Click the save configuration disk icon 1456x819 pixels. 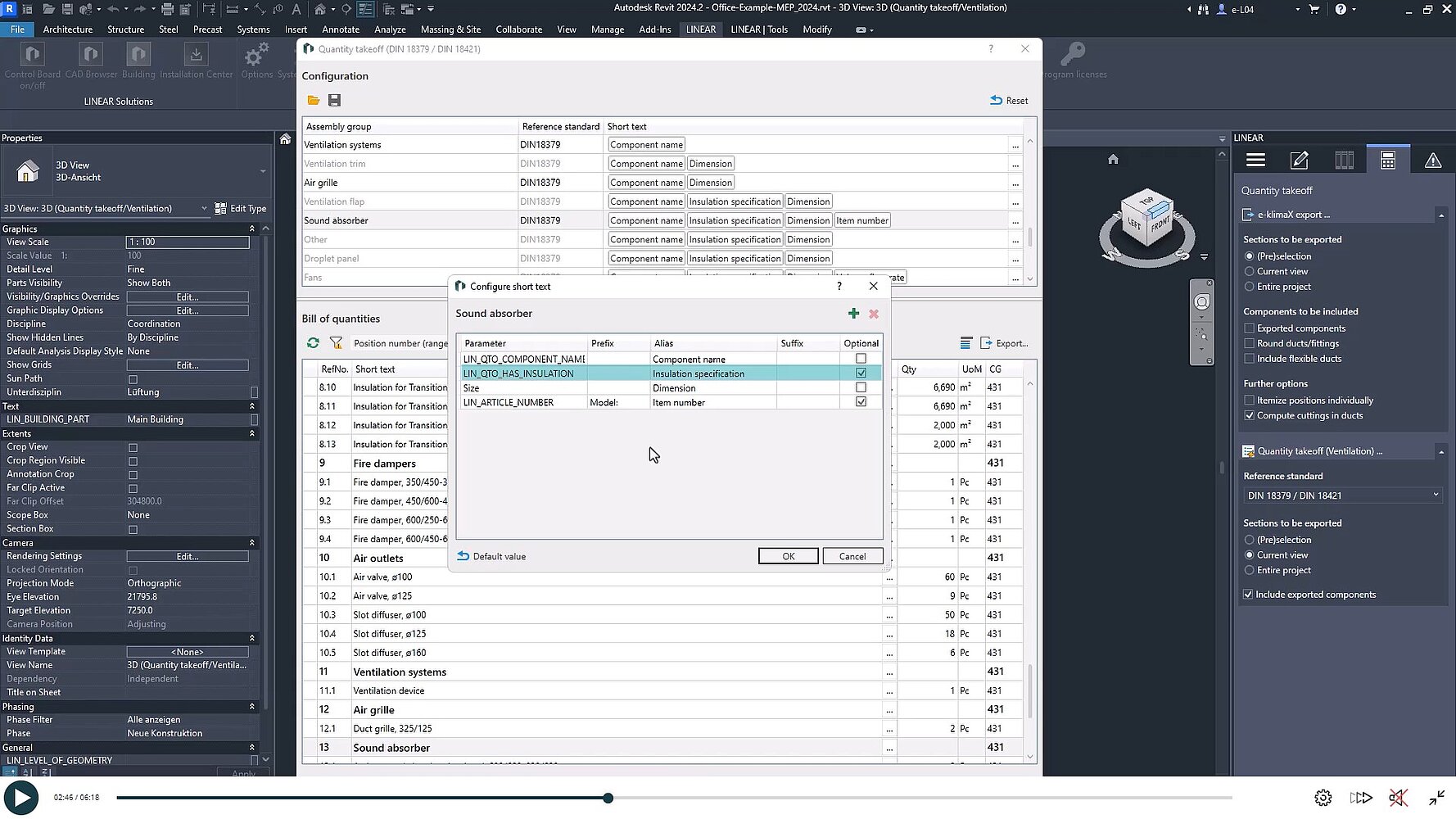pos(334,100)
